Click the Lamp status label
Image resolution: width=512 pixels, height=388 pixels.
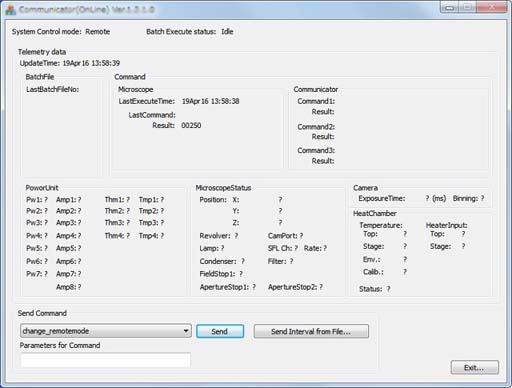coord(209,248)
